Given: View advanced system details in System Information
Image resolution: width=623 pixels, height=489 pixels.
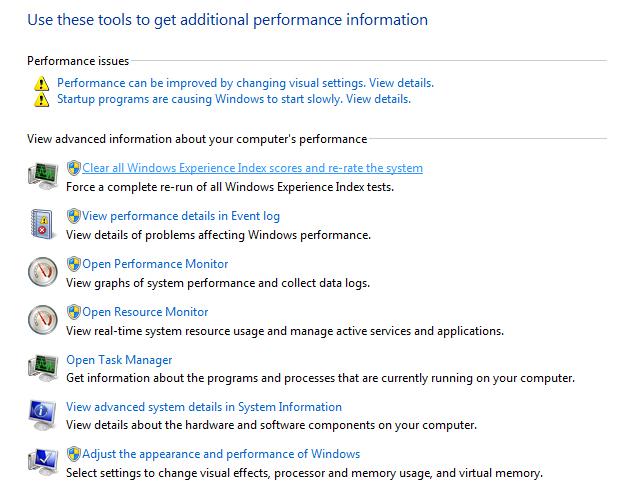Looking at the screenshot, I should click(x=204, y=407).
